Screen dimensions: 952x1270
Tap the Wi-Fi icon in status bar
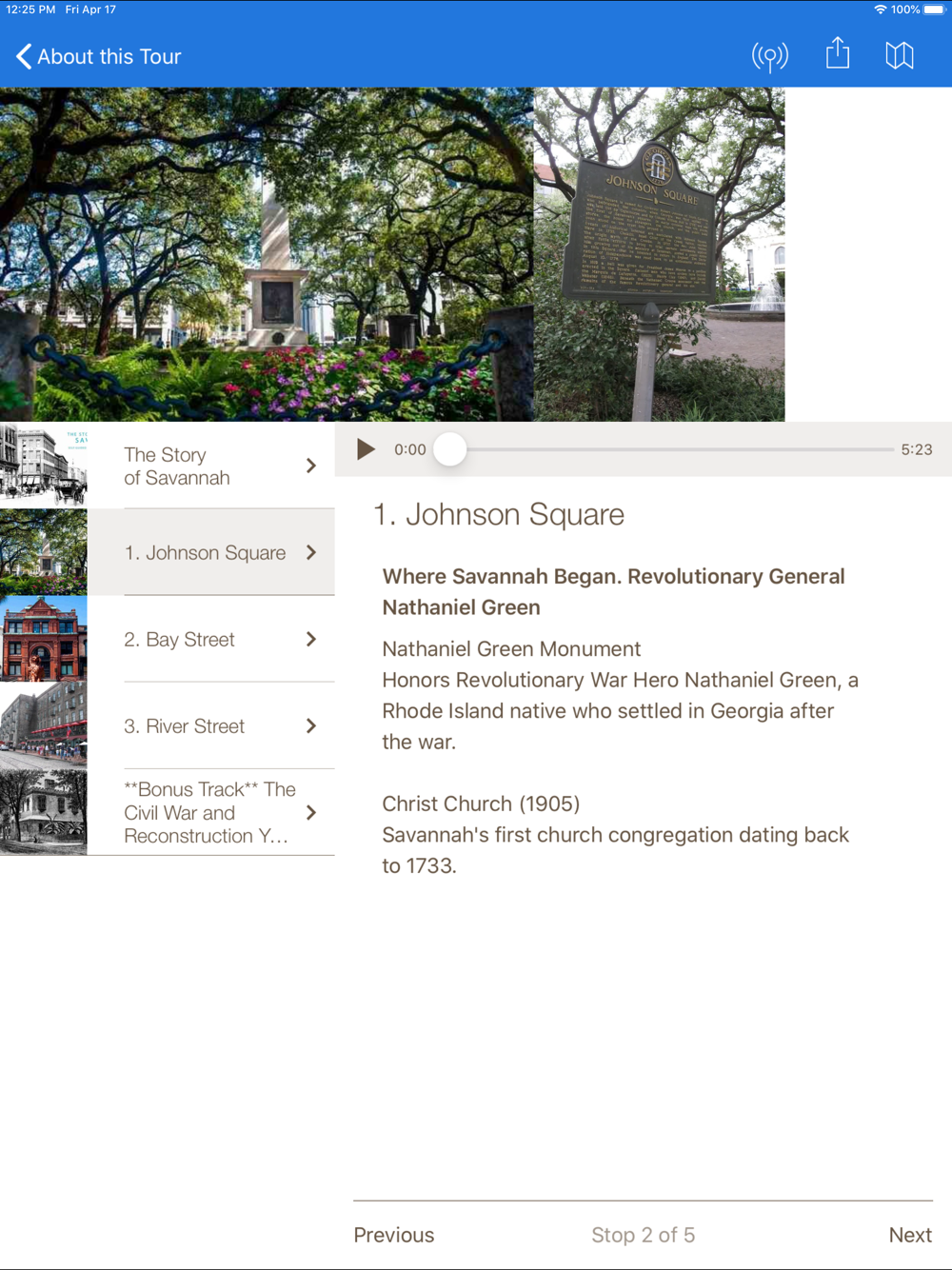881,10
